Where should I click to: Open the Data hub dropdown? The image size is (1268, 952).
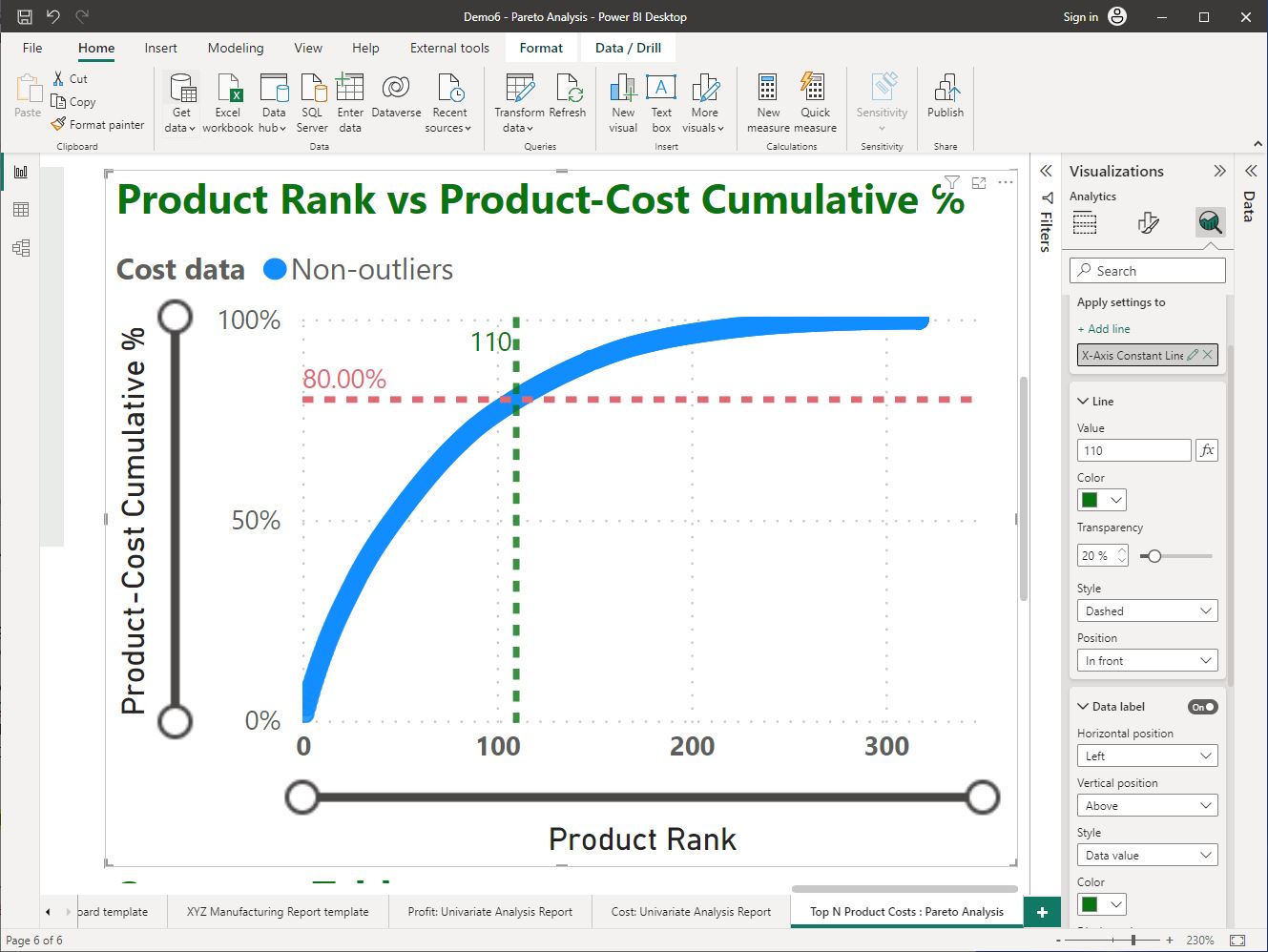272,128
